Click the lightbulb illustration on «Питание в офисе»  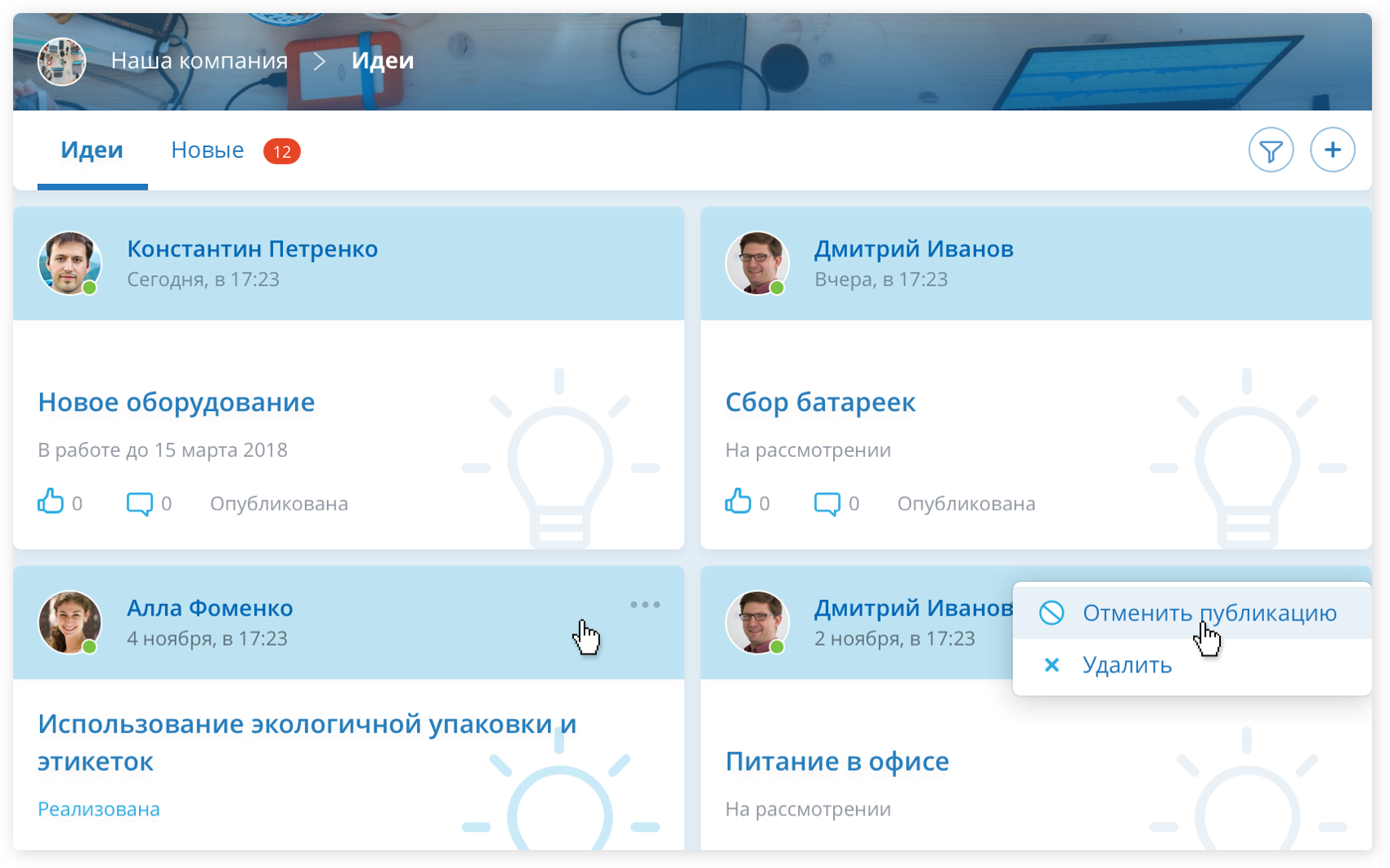(x=1249, y=805)
